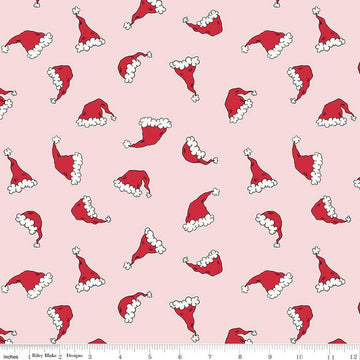Click the number 5 on the ruler
360x360 pixels.
[x=150, y=357]
